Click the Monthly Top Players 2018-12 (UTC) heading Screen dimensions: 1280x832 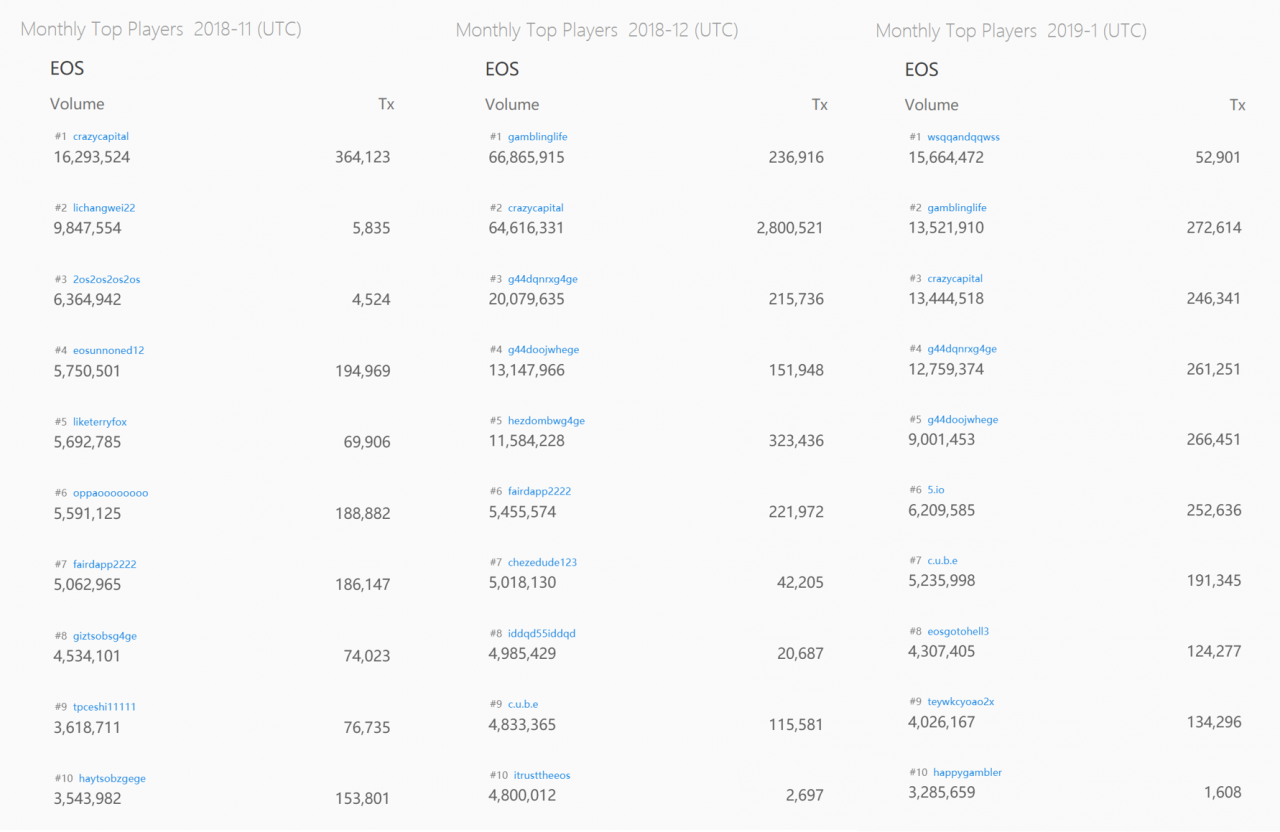[597, 30]
